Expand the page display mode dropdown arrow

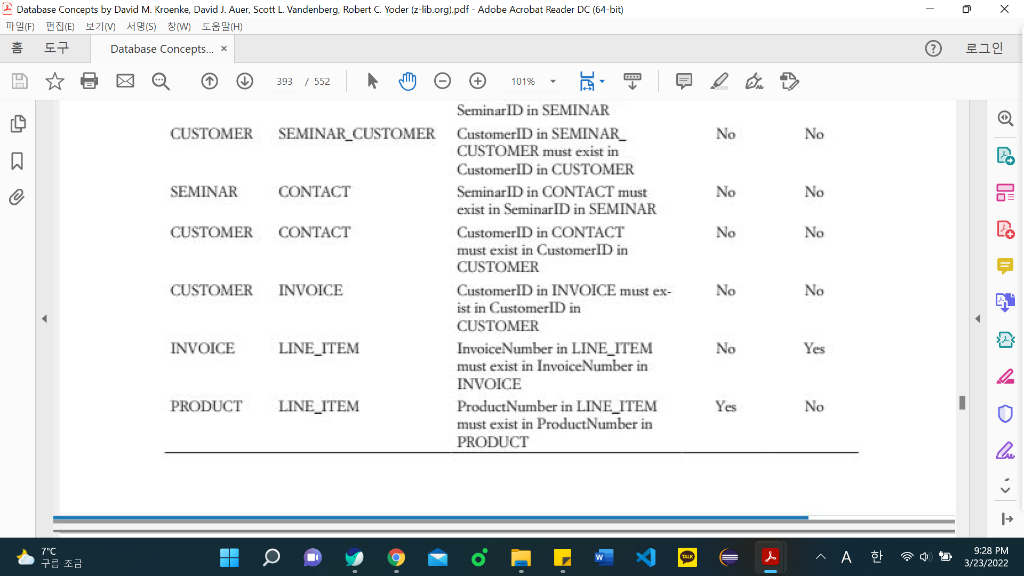click(601, 81)
